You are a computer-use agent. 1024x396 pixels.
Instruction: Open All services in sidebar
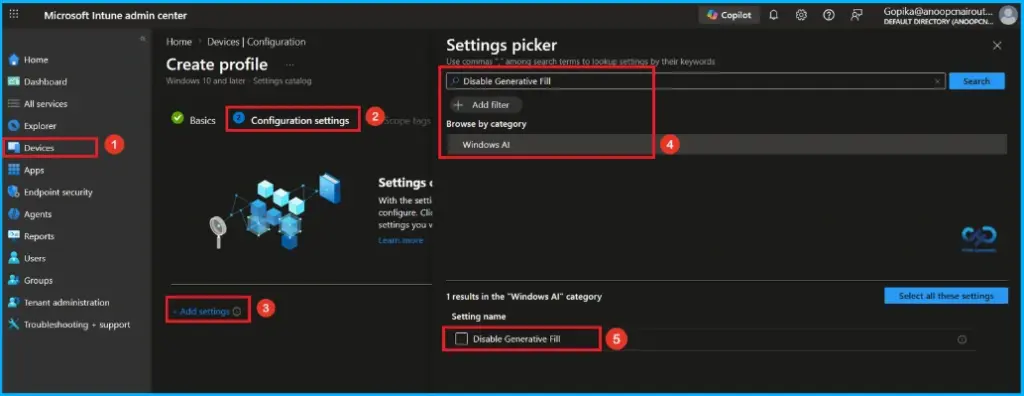point(46,104)
